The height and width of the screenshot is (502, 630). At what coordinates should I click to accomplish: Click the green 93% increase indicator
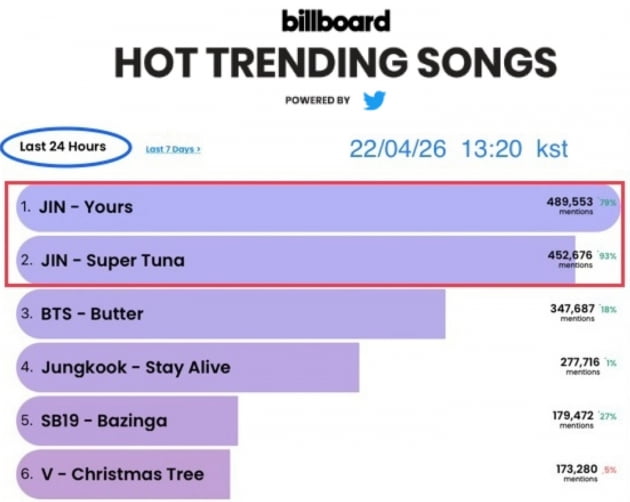pyautogui.click(x=607, y=256)
